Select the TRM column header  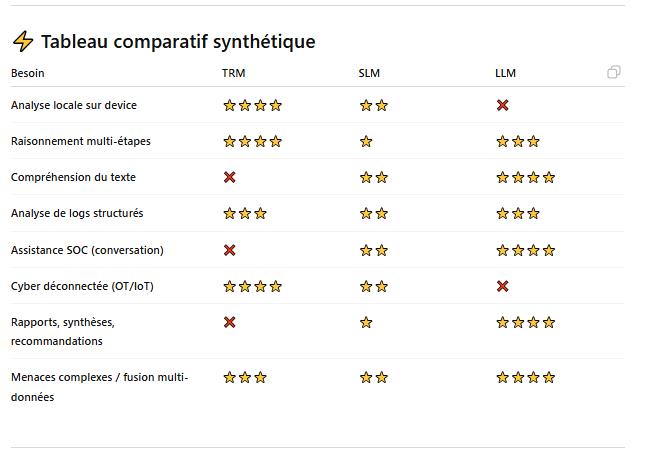point(233,73)
